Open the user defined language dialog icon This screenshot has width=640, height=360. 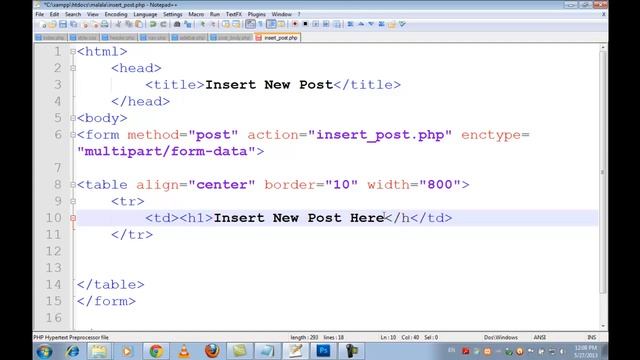(x=282, y=24)
